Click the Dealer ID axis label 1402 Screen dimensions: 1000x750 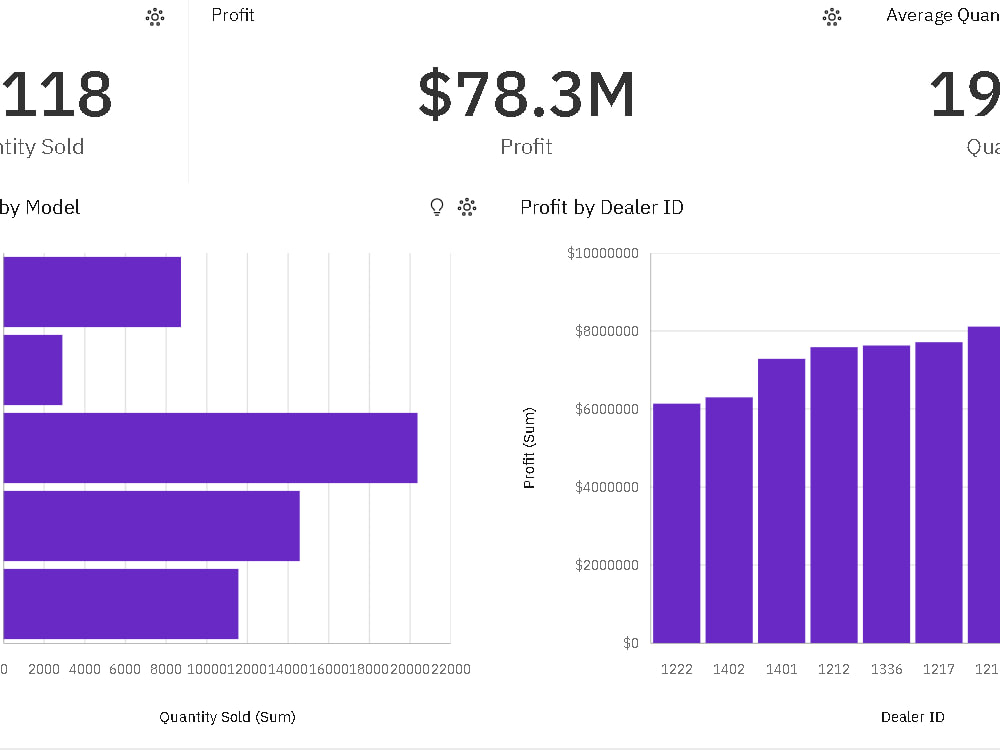[x=729, y=669]
